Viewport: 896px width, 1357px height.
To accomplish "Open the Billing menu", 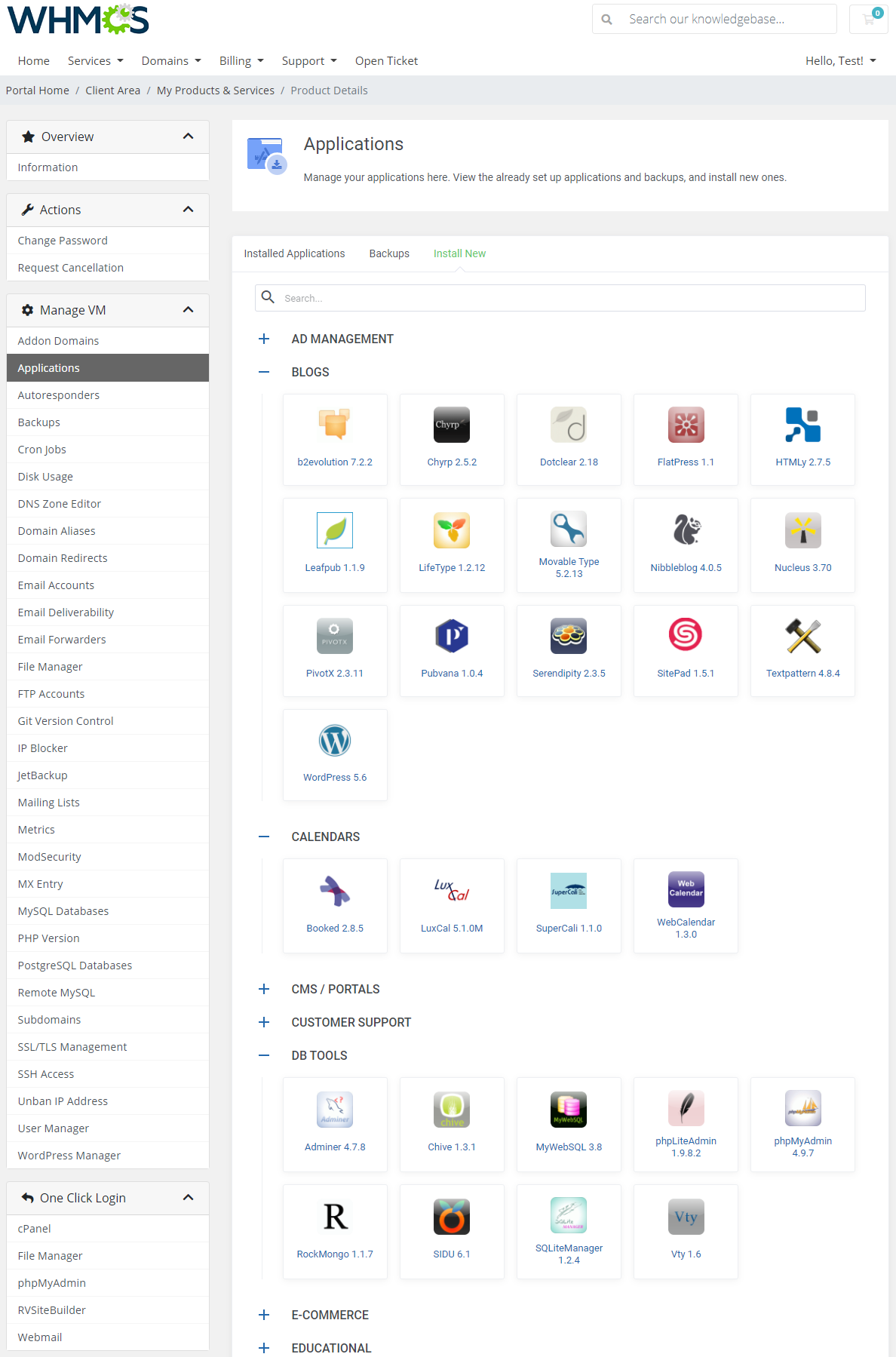I will tap(241, 61).
